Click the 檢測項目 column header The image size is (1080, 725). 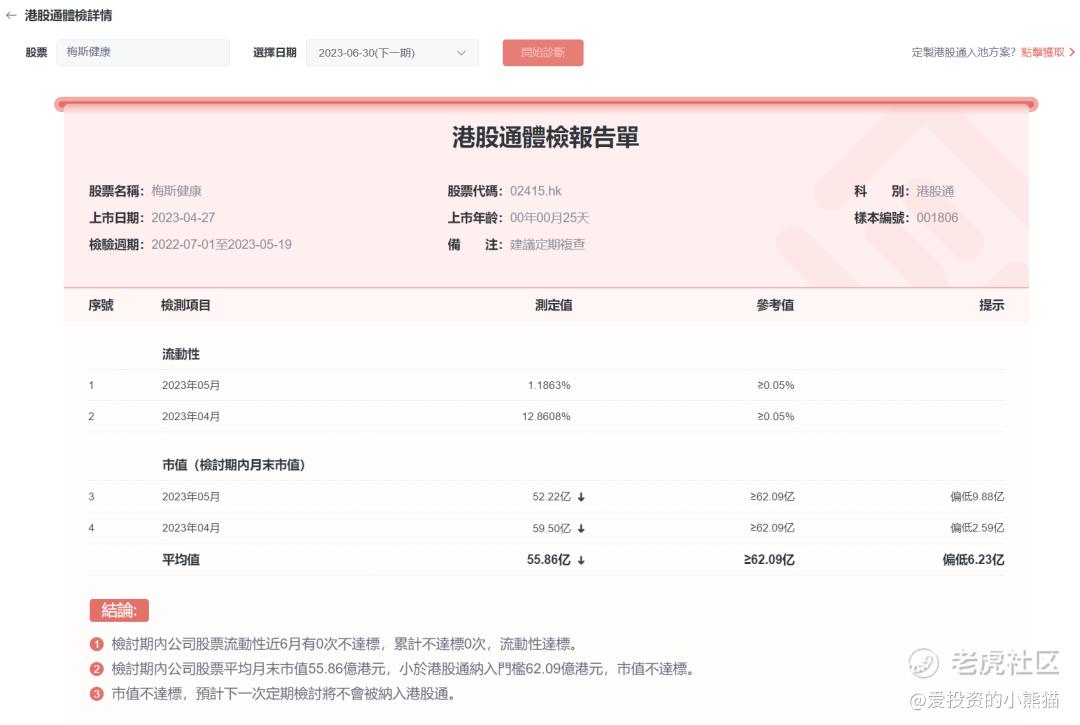185,305
